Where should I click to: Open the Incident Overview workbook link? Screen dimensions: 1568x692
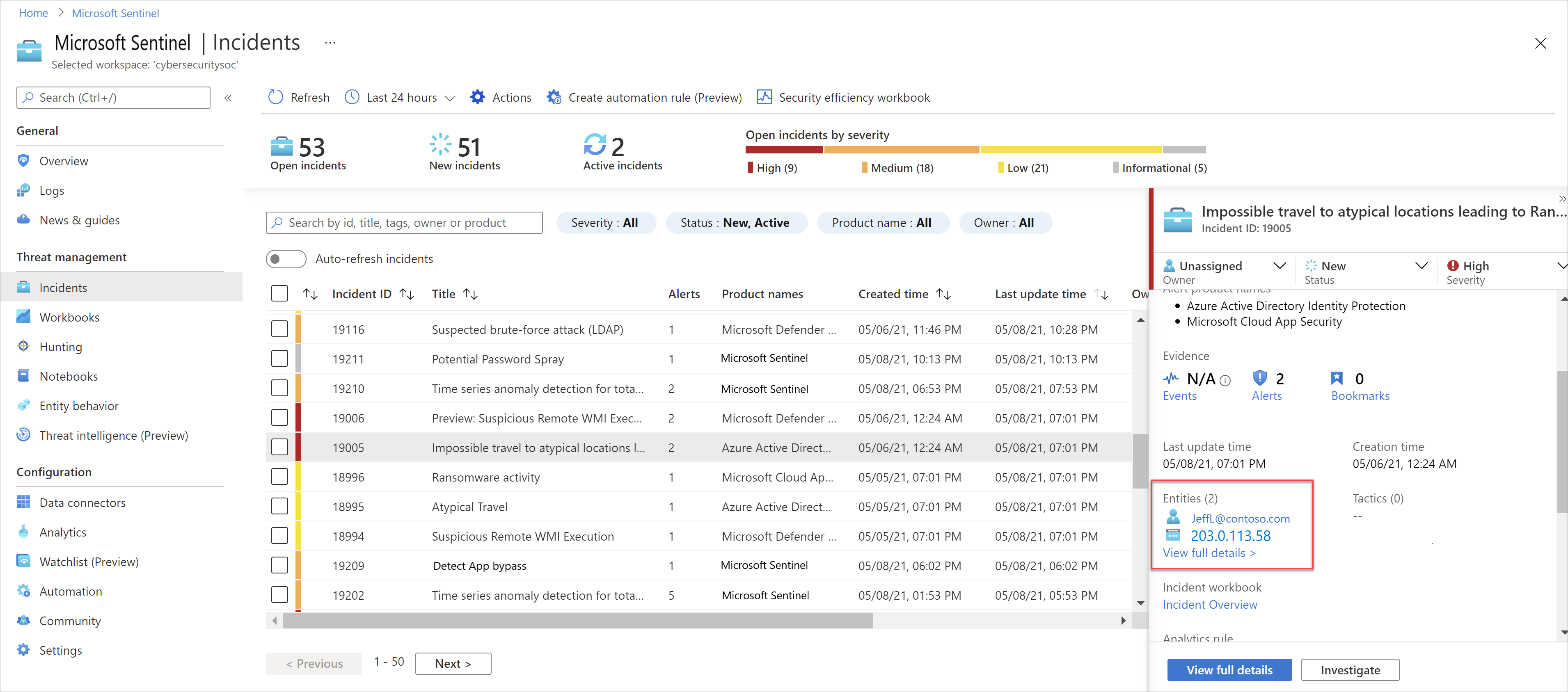tap(1209, 604)
